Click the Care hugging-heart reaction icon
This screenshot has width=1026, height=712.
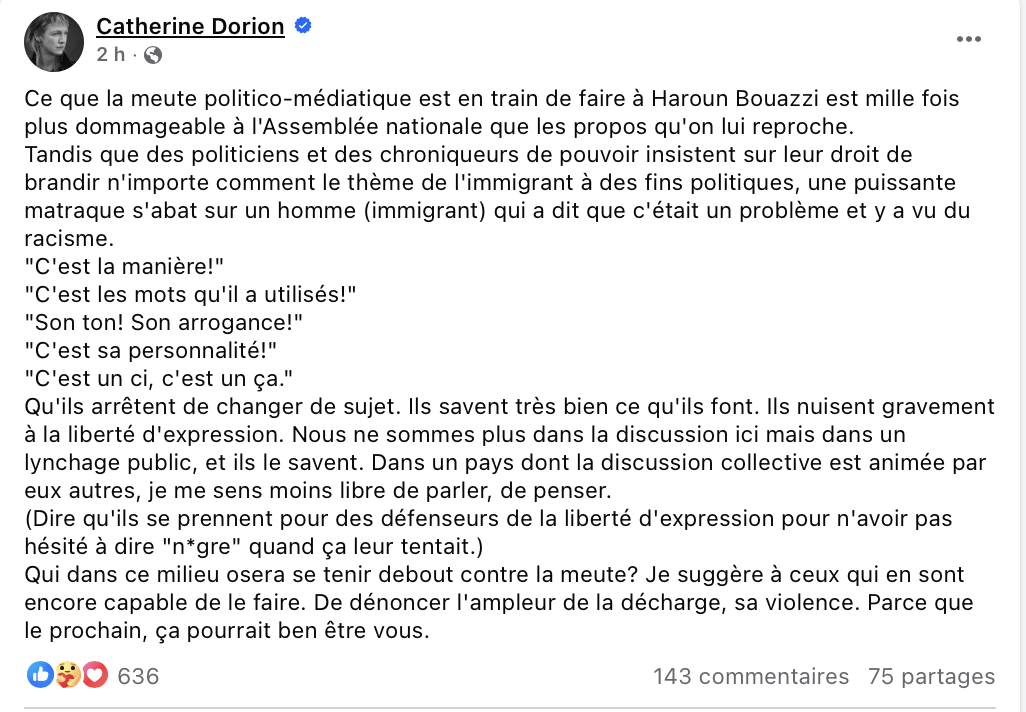tap(67, 675)
